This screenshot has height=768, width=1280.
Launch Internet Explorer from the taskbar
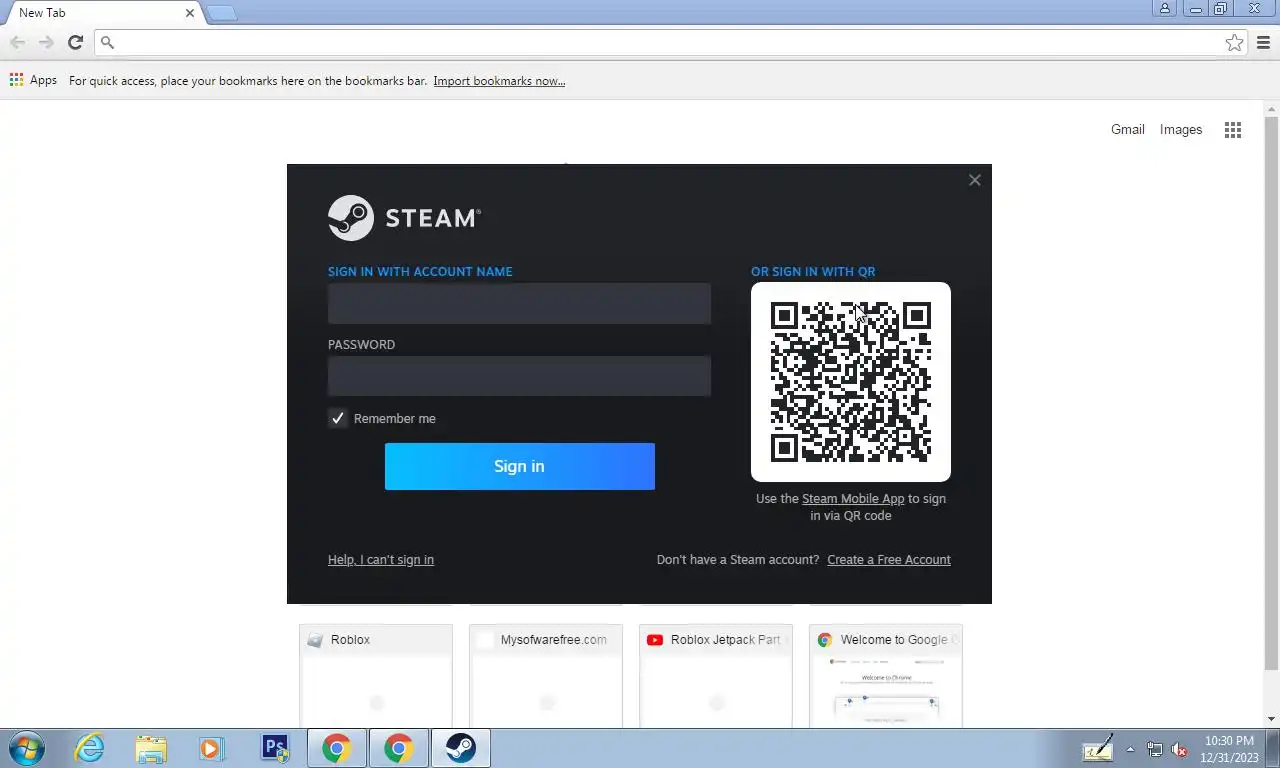pyautogui.click(x=89, y=748)
